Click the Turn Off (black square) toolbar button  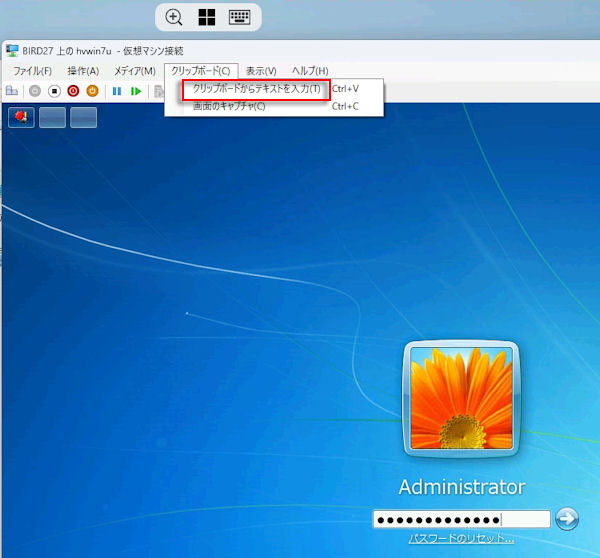point(54,91)
